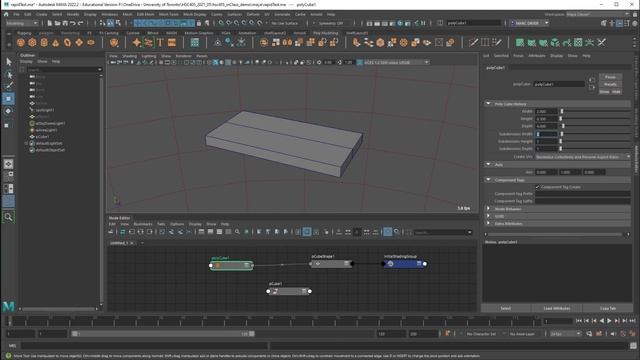Click the Open Scene folder icon

(x=57, y=23)
